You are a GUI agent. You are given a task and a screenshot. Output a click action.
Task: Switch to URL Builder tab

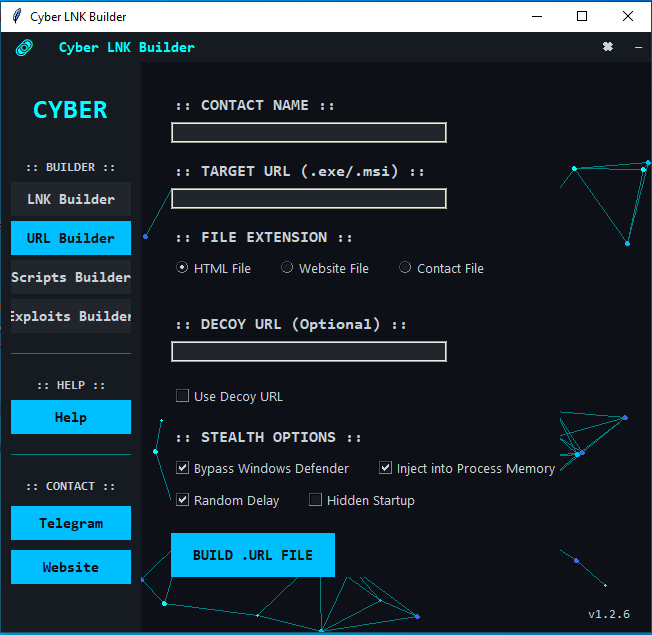pyautogui.click(x=71, y=238)
